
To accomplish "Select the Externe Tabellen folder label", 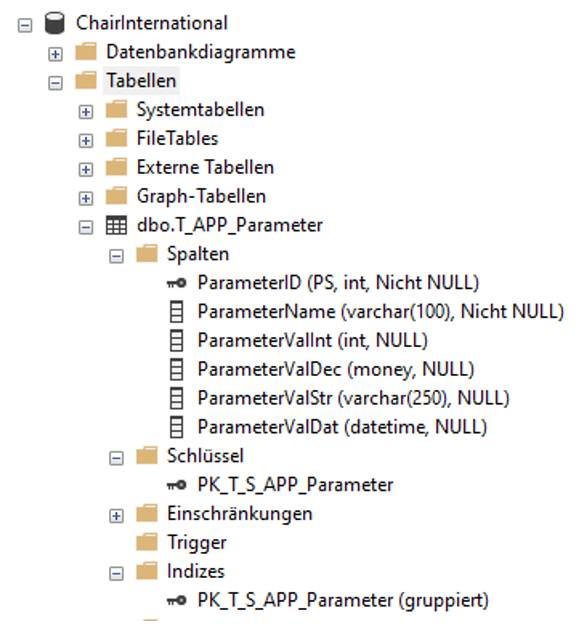I will 205,167.
